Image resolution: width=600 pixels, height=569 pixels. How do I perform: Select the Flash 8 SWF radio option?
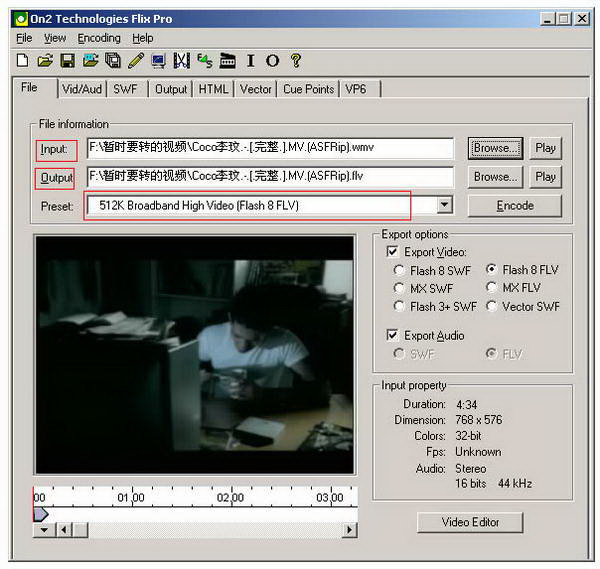click(400, 270)
